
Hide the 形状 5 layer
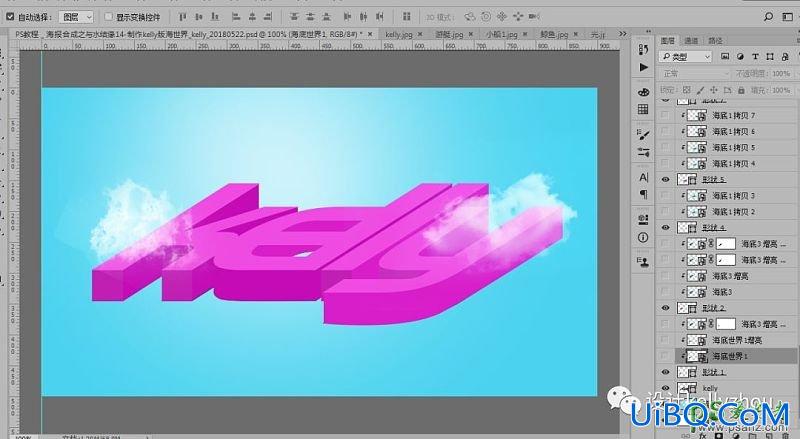click(665, 180)
